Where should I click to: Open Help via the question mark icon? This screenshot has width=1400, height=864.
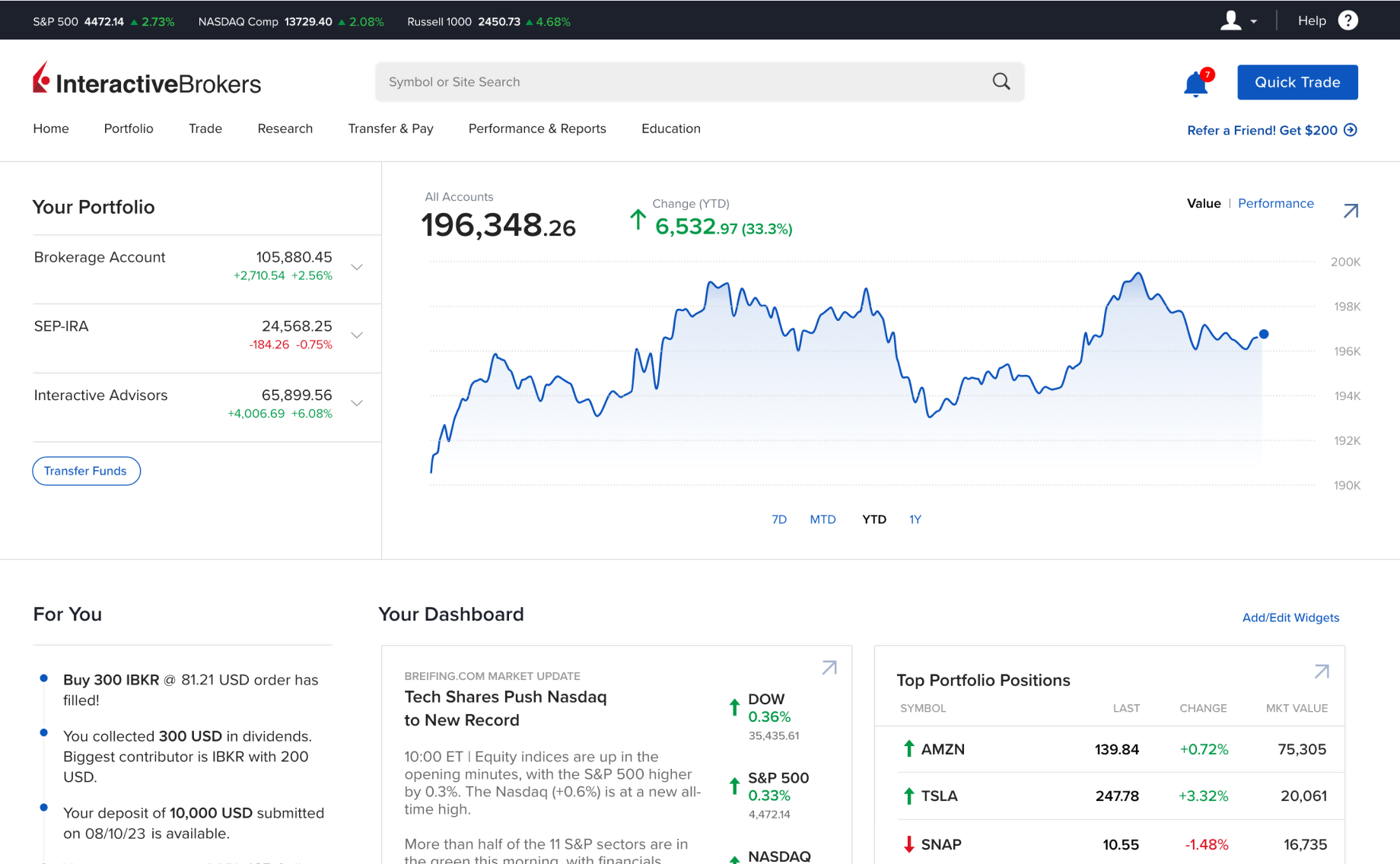[1348, 20]
